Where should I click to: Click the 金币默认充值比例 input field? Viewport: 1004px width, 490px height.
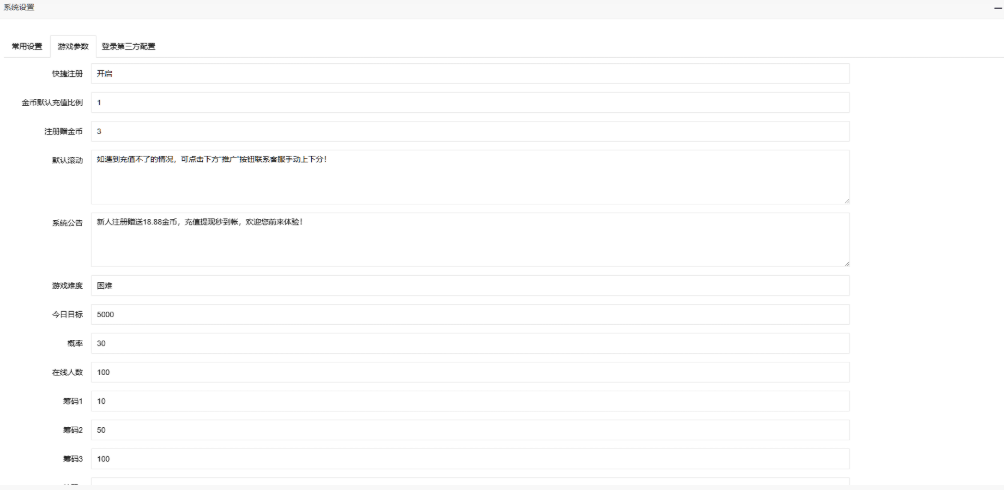[x=470, y=102]
